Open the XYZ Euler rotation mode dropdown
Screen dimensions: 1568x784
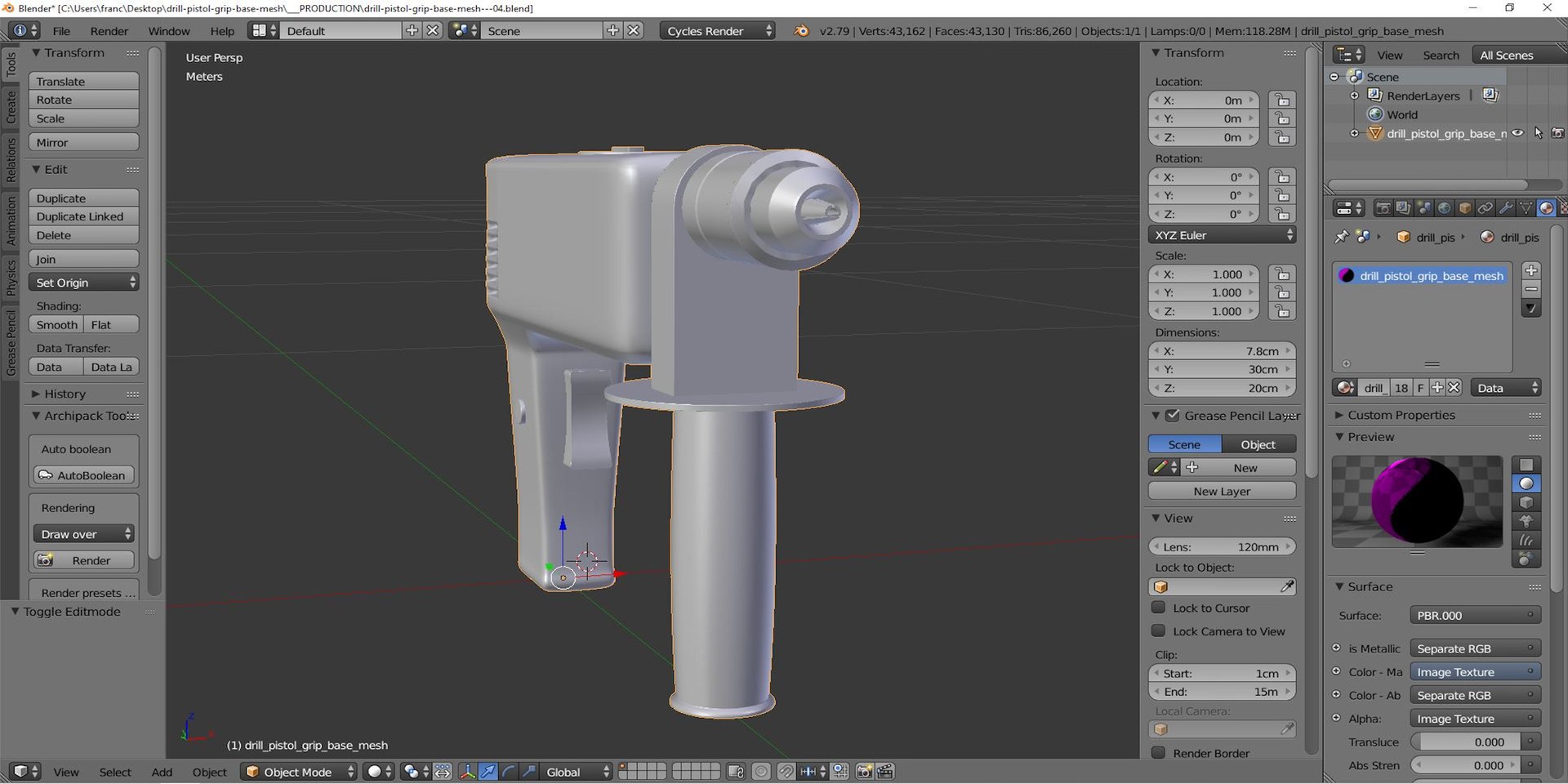[1222, 235]
